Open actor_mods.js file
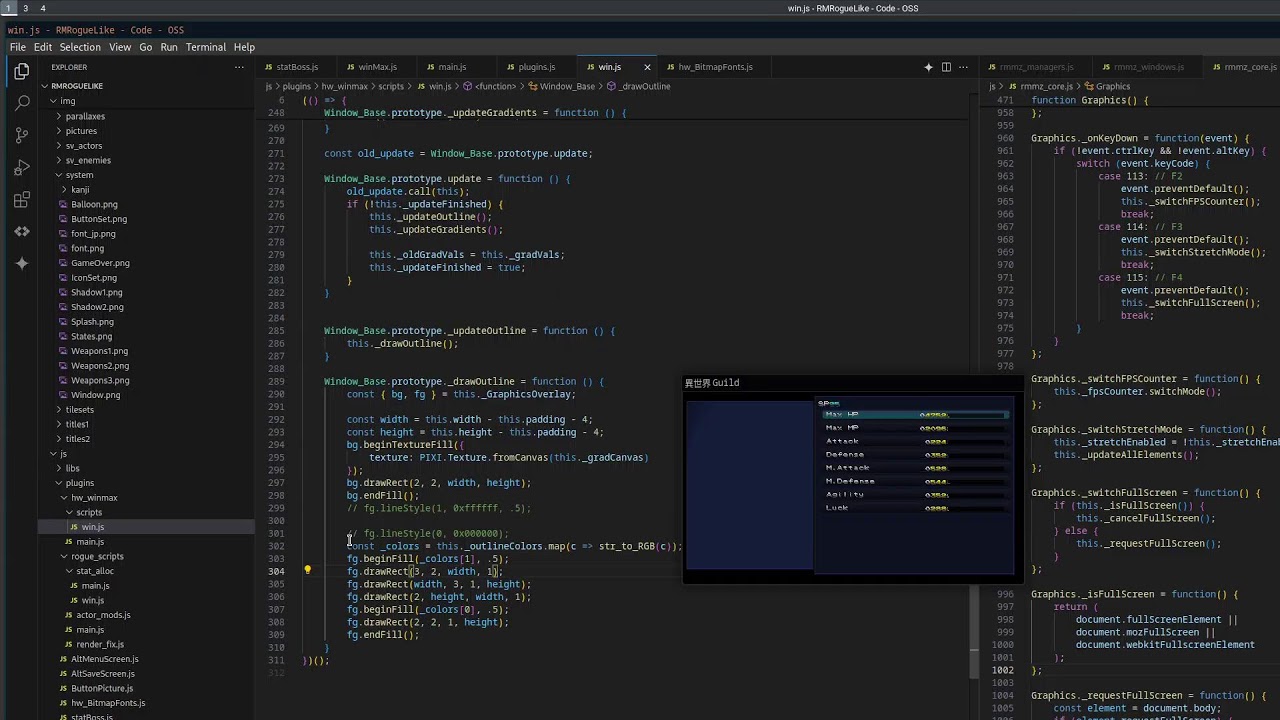 coord(103,615)
